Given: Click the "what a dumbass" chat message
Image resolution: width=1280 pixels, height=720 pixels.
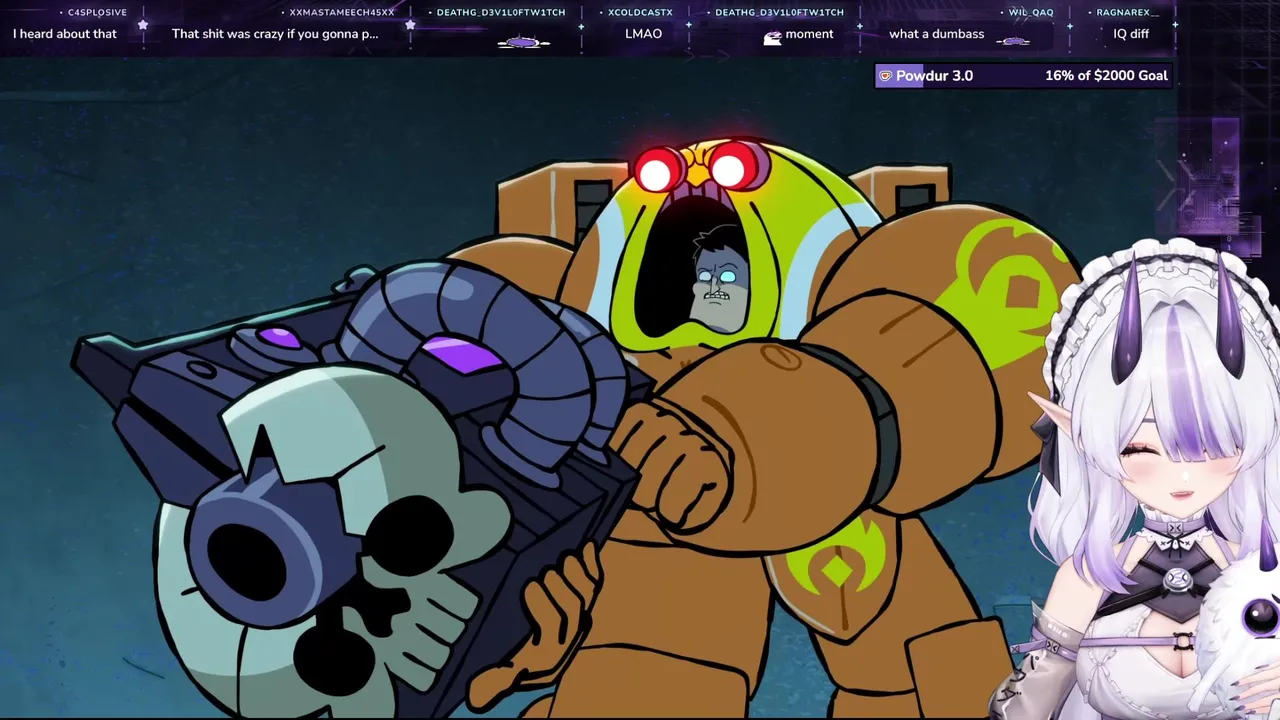Looking at the screenshot, I should point(937,34).
